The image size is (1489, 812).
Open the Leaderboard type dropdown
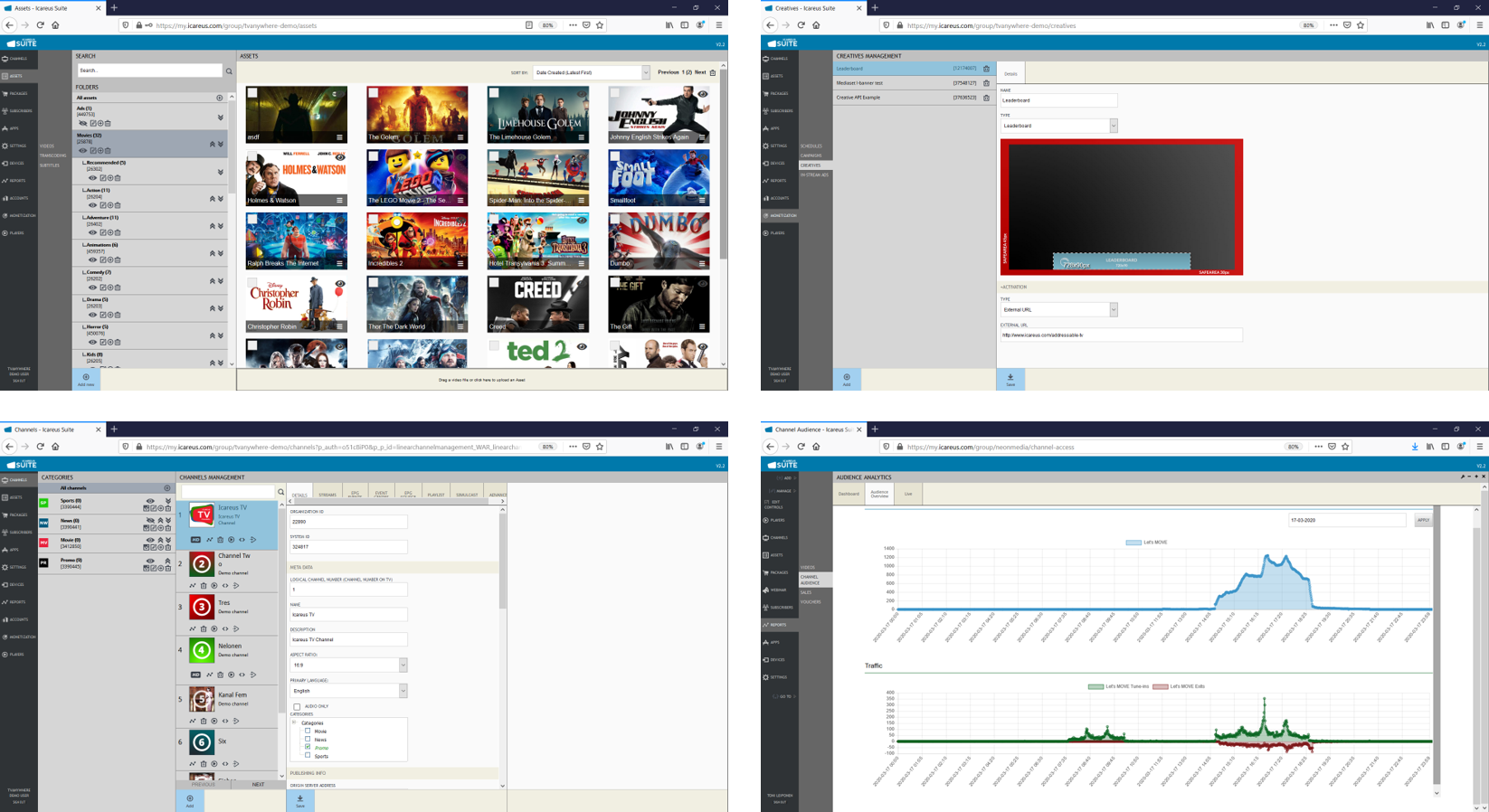[x=1058, y=126]
